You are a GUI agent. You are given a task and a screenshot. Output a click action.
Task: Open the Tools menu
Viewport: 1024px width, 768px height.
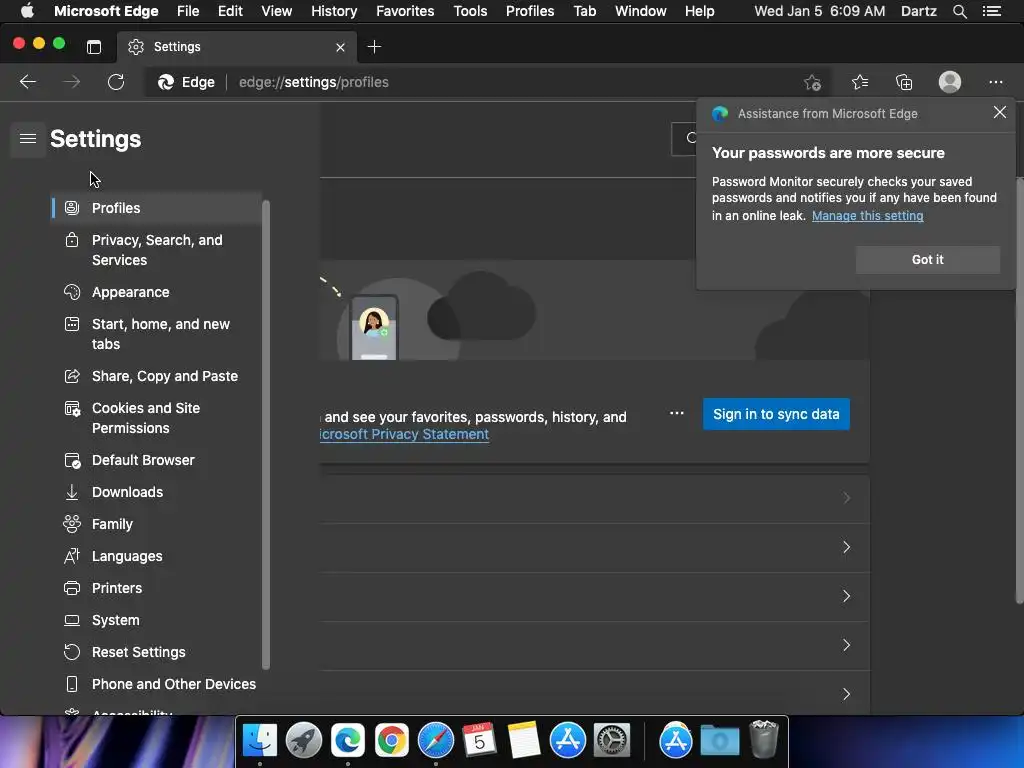tap(470, 11)
